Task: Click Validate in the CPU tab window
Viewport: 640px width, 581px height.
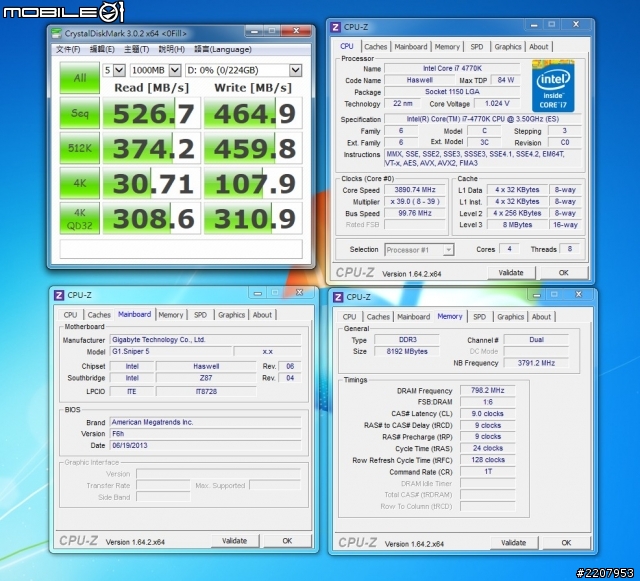Action: pos(511,273)
